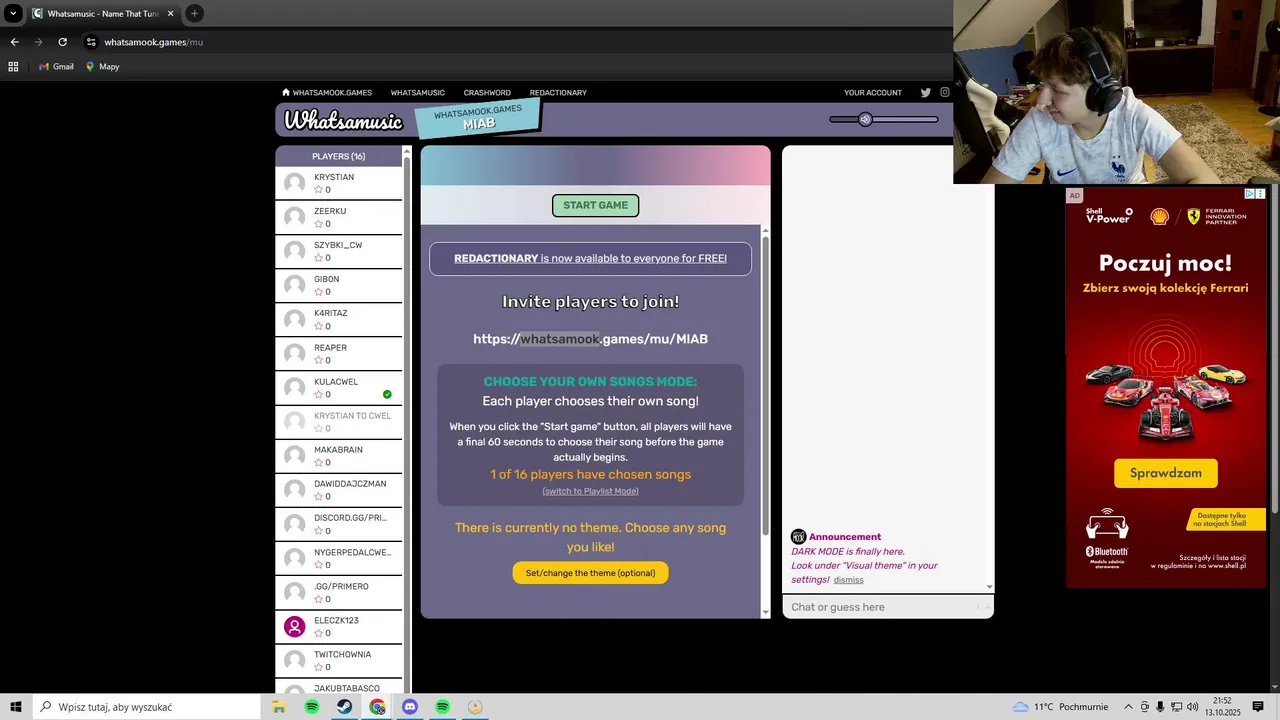Image resolution: width=1280 pixels, height=720 pixels.
Task: Open Chrome tab search dropdown
Action: coord(13,13)
